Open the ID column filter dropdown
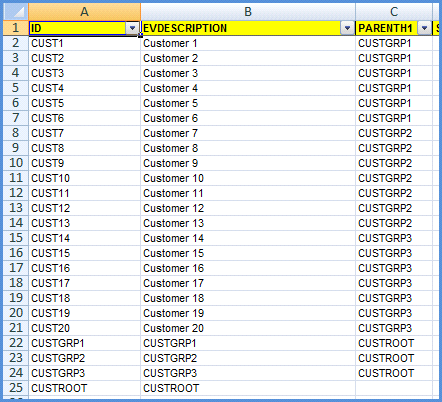 point(132,28)
